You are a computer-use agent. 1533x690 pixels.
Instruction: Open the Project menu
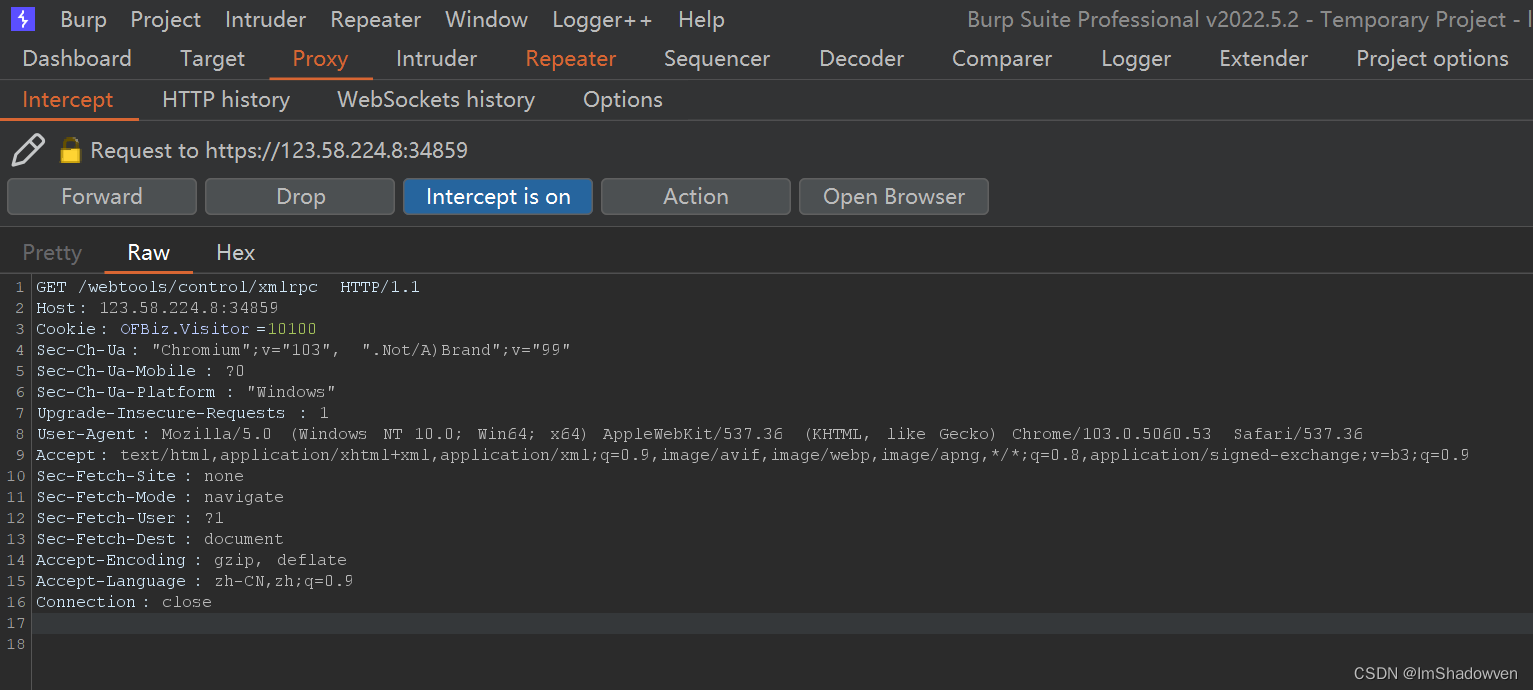pos(165,19)
